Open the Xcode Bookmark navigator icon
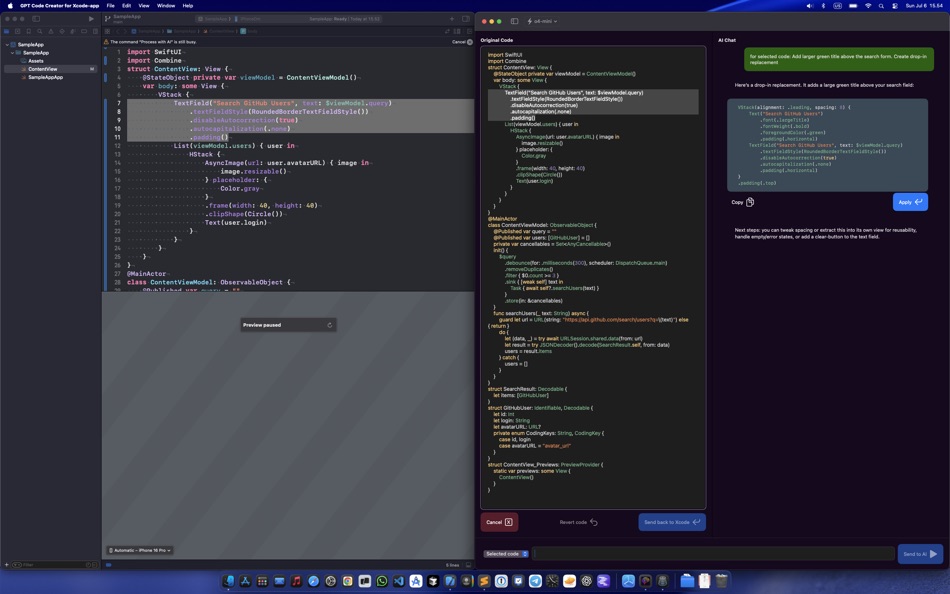This screenshot has height=594, width=950. [28, 31]
